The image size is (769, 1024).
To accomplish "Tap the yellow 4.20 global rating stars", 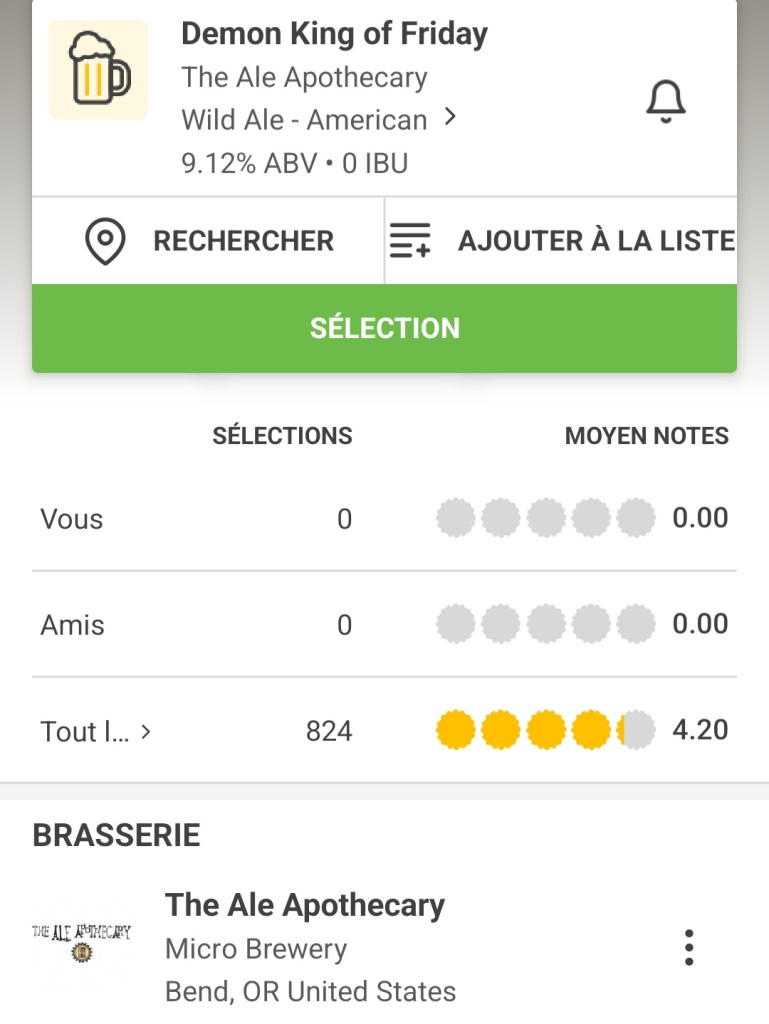I will coord(545,731).
